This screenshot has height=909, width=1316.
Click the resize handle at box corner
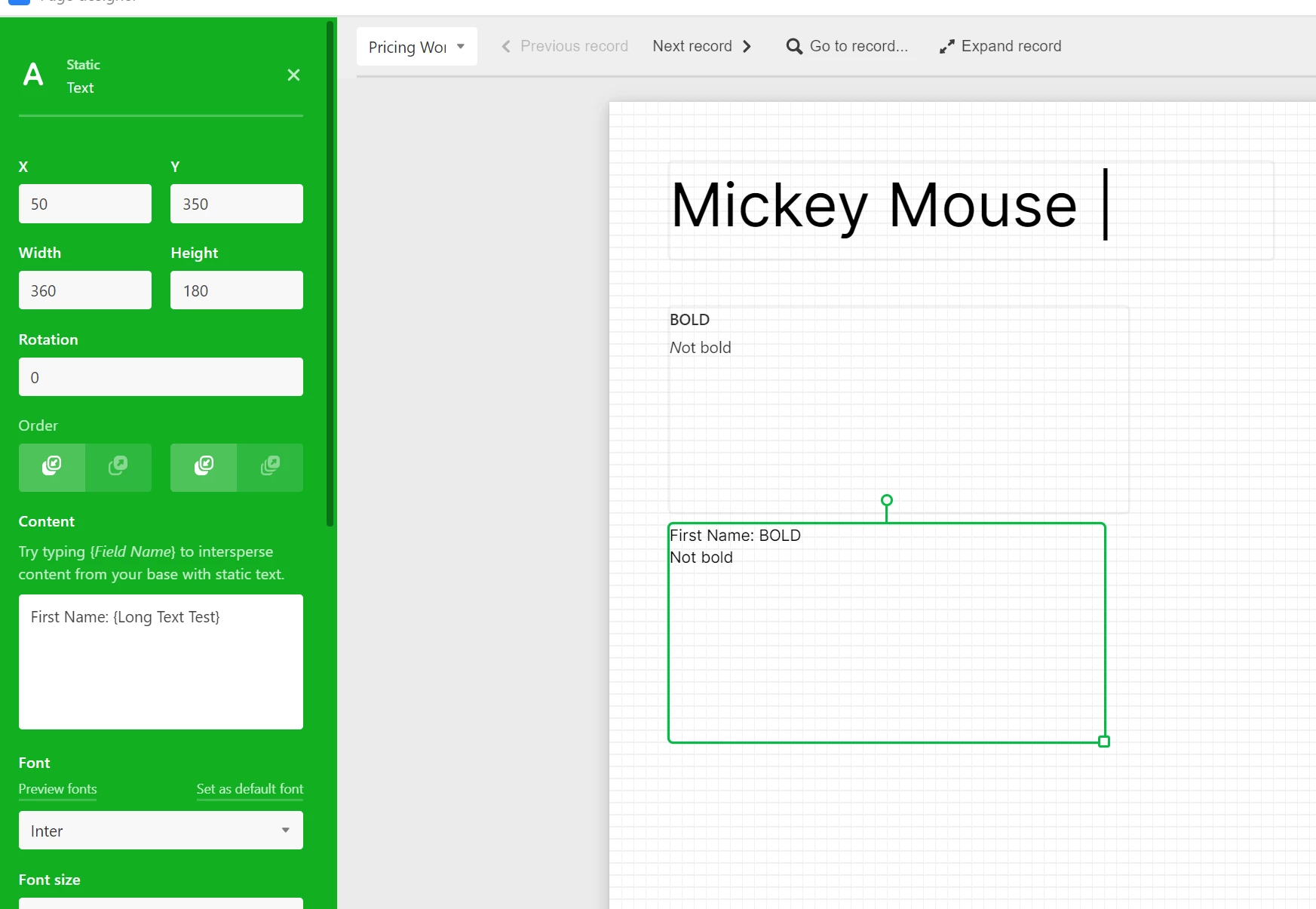pyautogui.click(x=1104, y=742)
